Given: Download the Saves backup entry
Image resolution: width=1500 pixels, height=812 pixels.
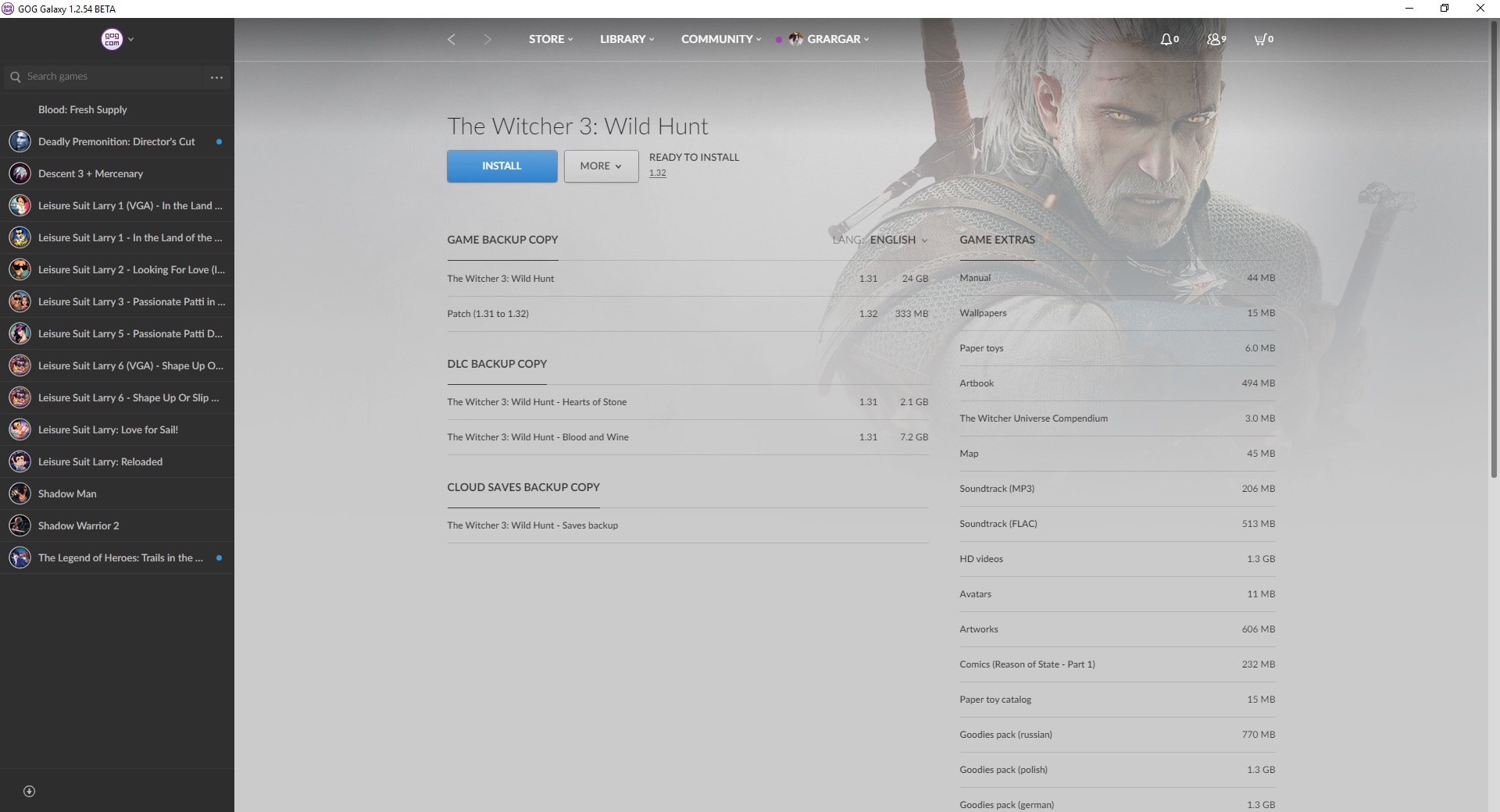Looking at the screenshot, I should [x=687, y=525].
